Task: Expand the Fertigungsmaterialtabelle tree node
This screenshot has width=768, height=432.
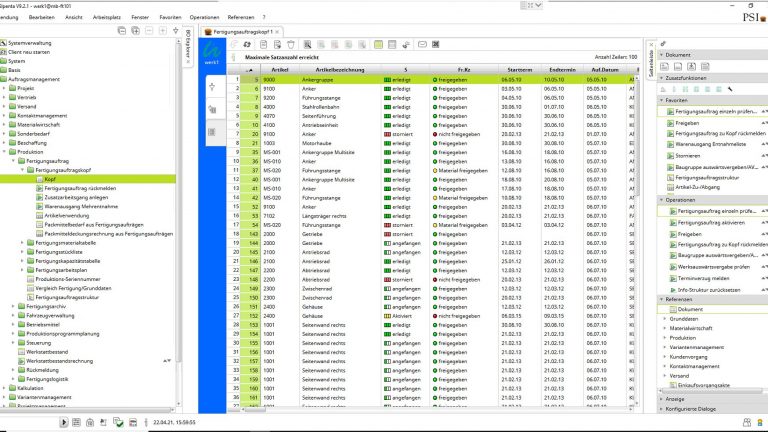Action: pos(23,243)
